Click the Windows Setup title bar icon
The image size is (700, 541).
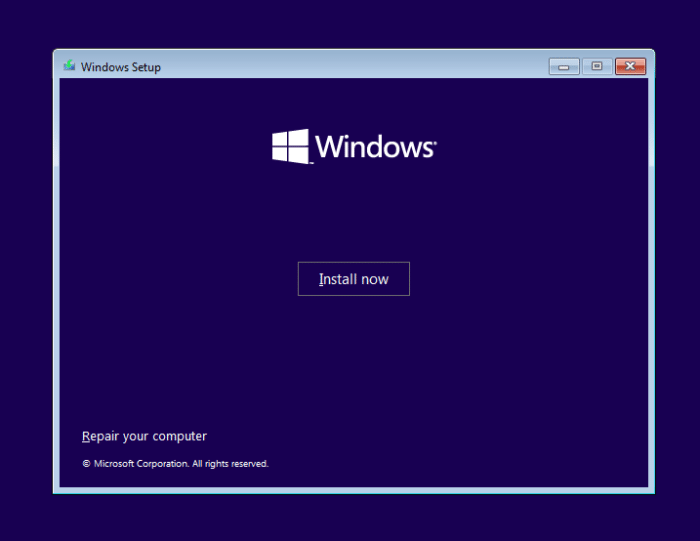tap(69, 66)
